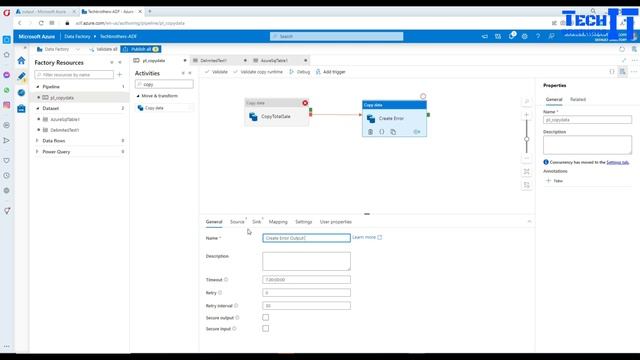The height and width of the screenshot is (360, 640).
Task: Click delete trash icon on Create Error activity
Action: tap(370, 132)
